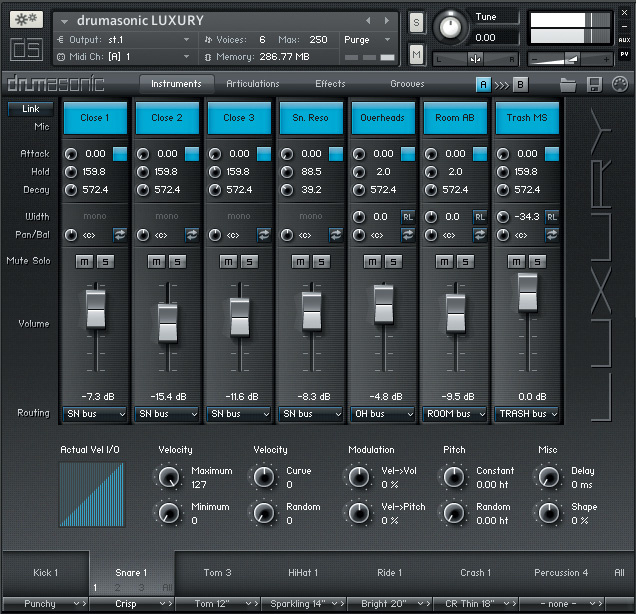The image size is (636, 614).
Task: Toggle the AUX button
Action: point(624,40)
